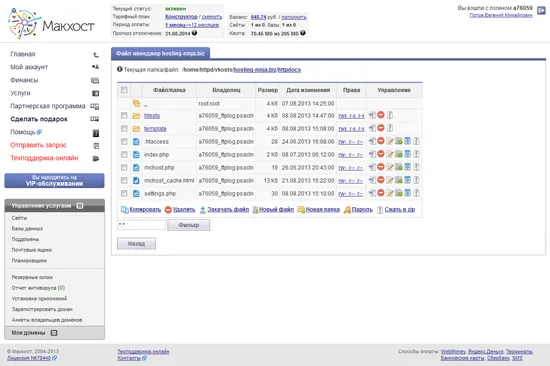Click Отправить запрос in sidebar
This screenshot has height=366, width=550.
click(38, 145)
